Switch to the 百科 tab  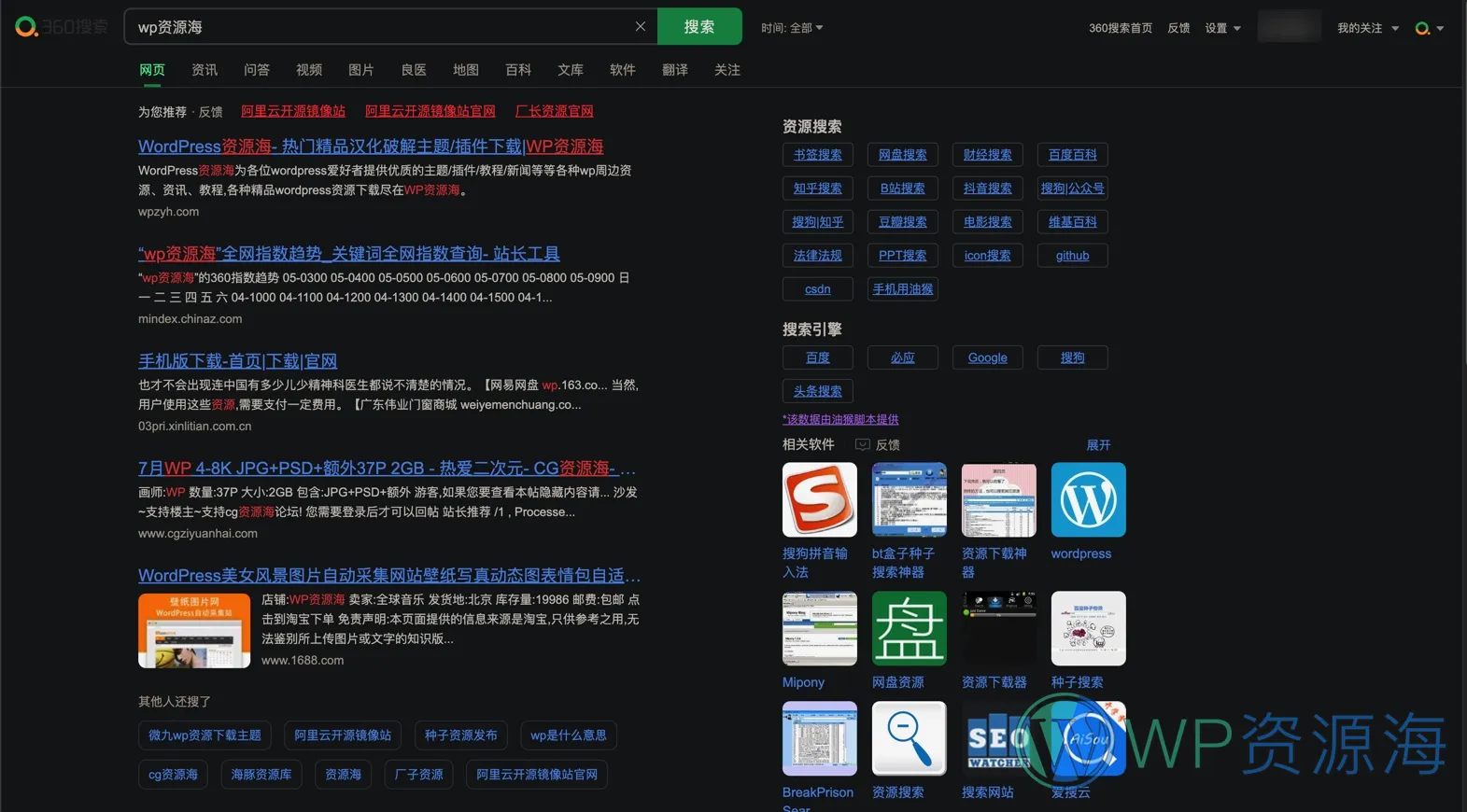coord(518,70)
